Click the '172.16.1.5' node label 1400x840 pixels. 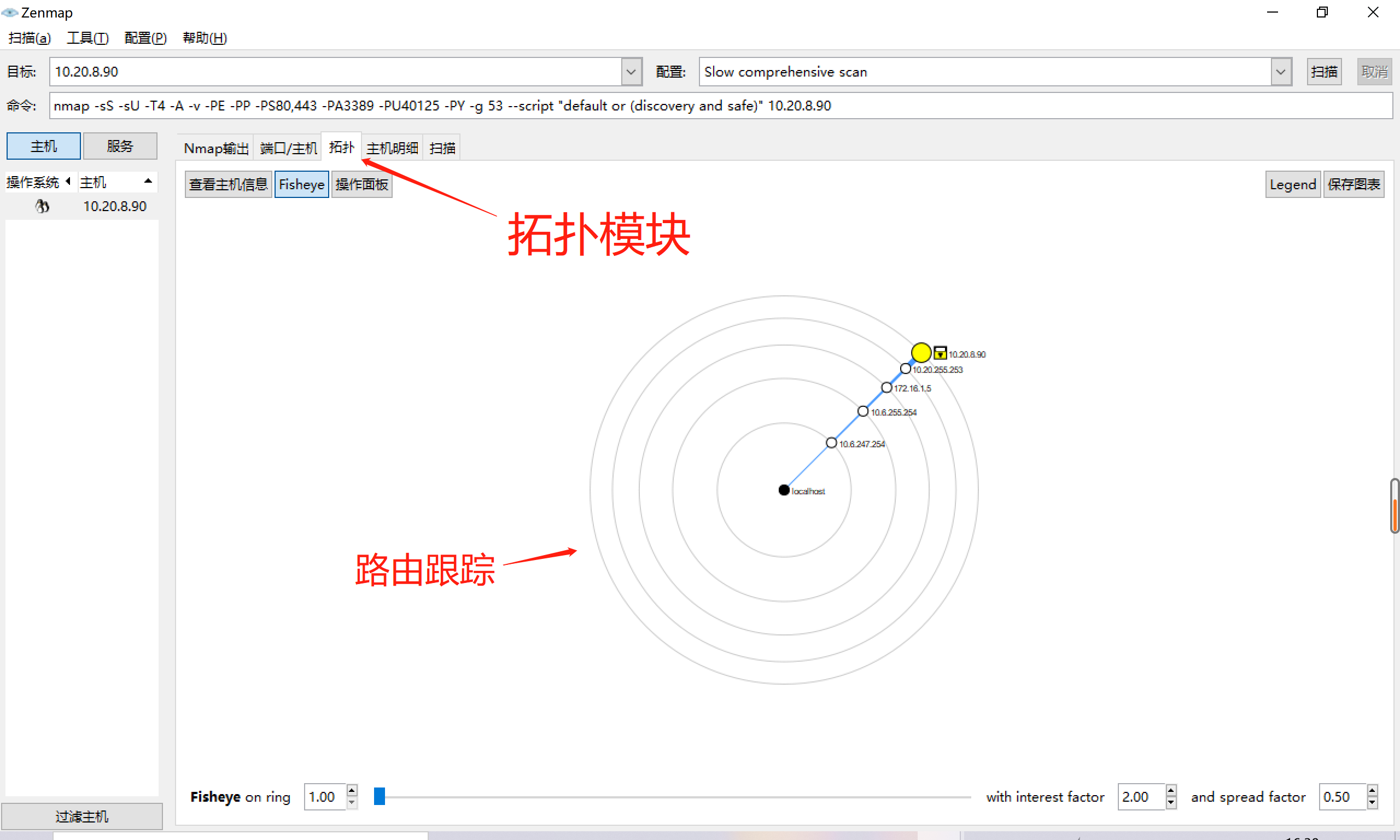tap(912, 388)
